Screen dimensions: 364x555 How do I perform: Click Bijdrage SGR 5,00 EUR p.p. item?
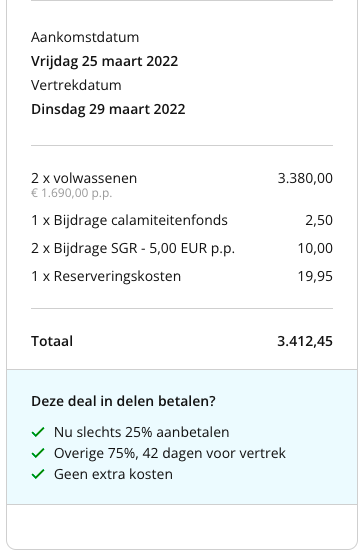click(133, 248)
